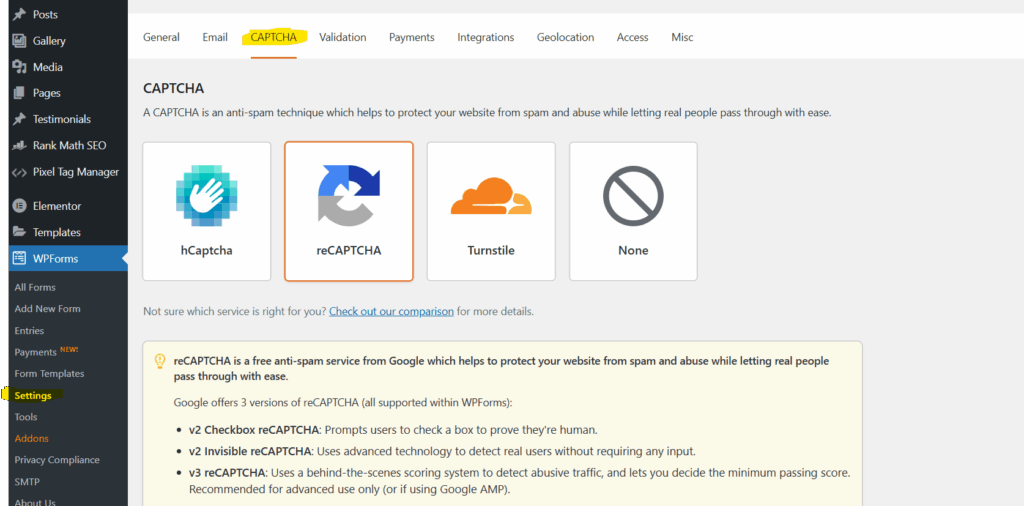Open Gallery via its sidebar icon
The height and width of the screenshot is (506, 1024).
[19, 41]
